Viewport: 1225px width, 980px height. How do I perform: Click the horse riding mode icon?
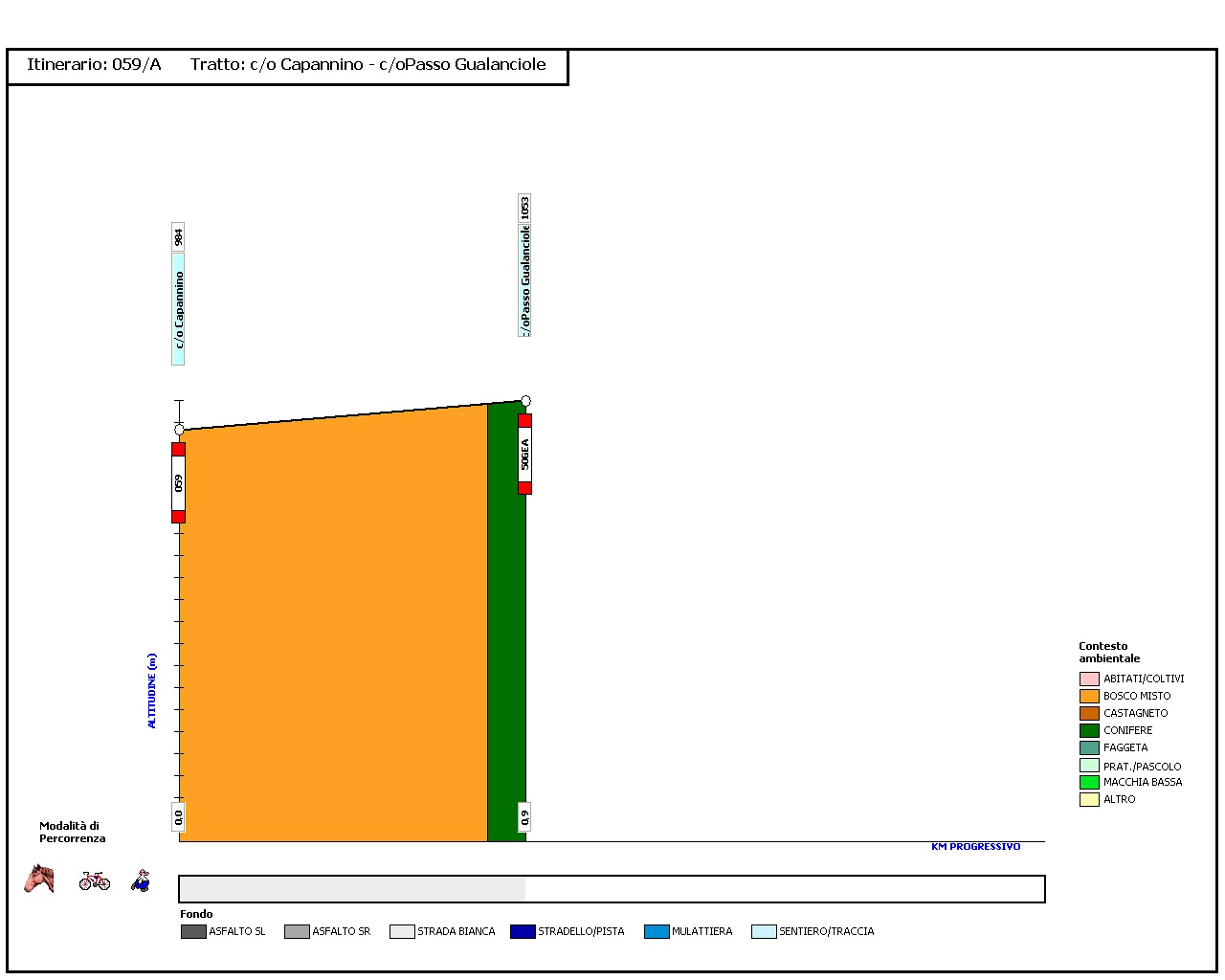point(39,879)
